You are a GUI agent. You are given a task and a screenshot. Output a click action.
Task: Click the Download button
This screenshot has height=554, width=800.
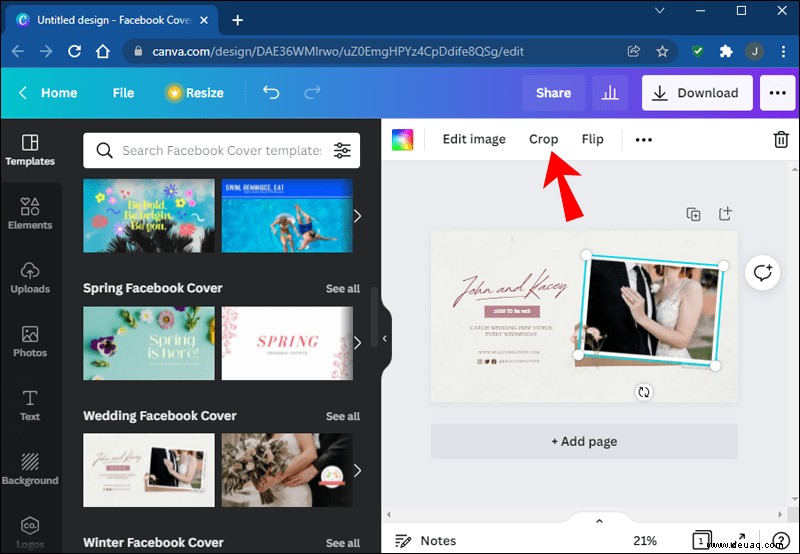(x=697, y=93)
